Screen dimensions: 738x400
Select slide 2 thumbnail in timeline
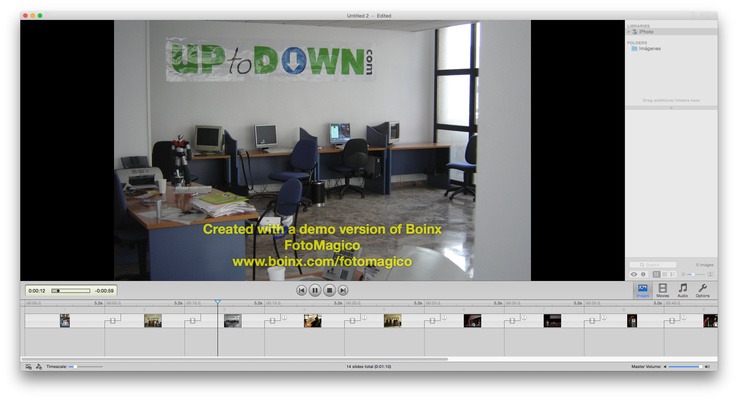pyautogui.click(x=153, y=320)
